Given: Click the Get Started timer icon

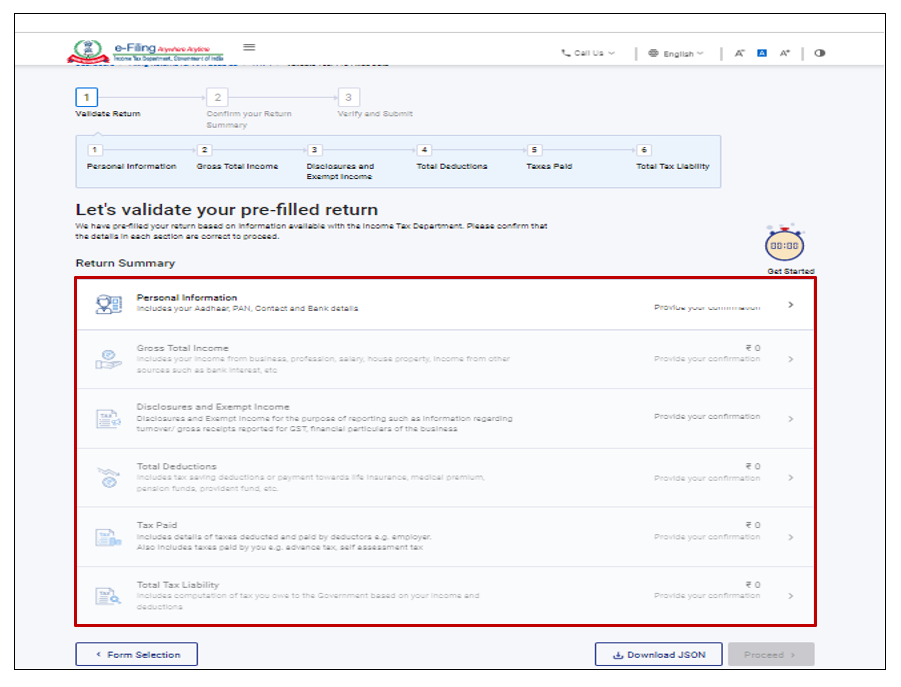Looking at the screenshot, I should pyautogui.click(x=784, y=245).
